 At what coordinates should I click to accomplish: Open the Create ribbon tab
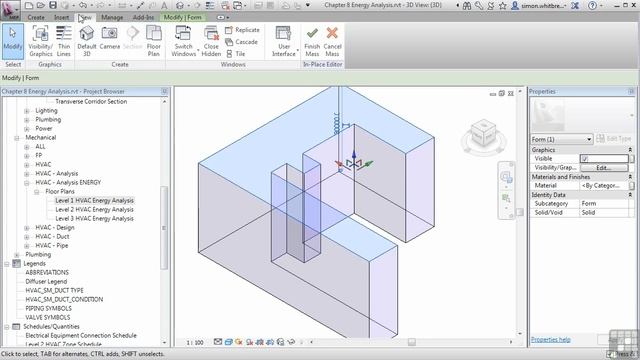click(36, 18)
